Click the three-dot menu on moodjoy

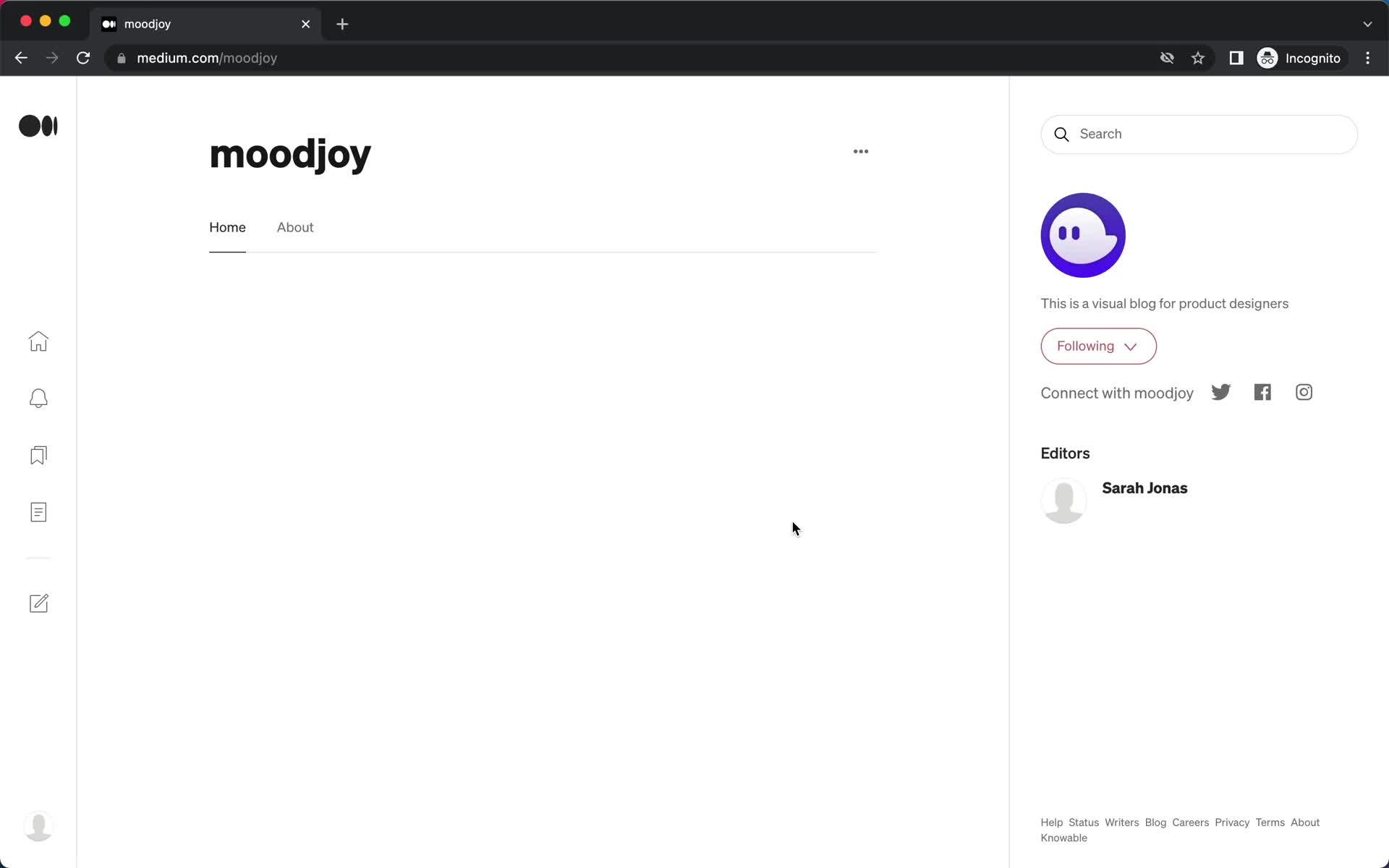pyautogui.click(x=861, y=152)
